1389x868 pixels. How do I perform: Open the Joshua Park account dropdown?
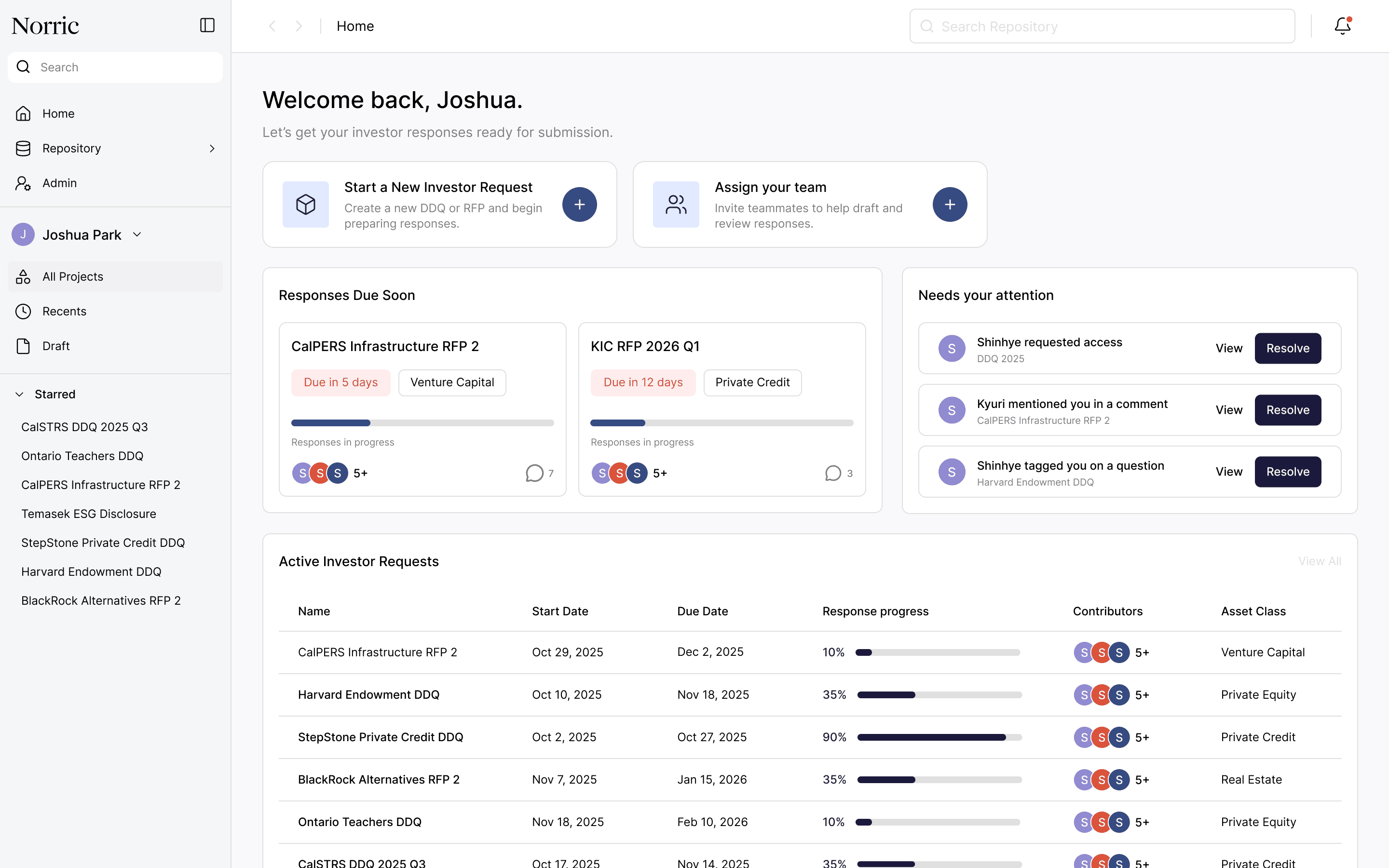[x=137, y=234]
